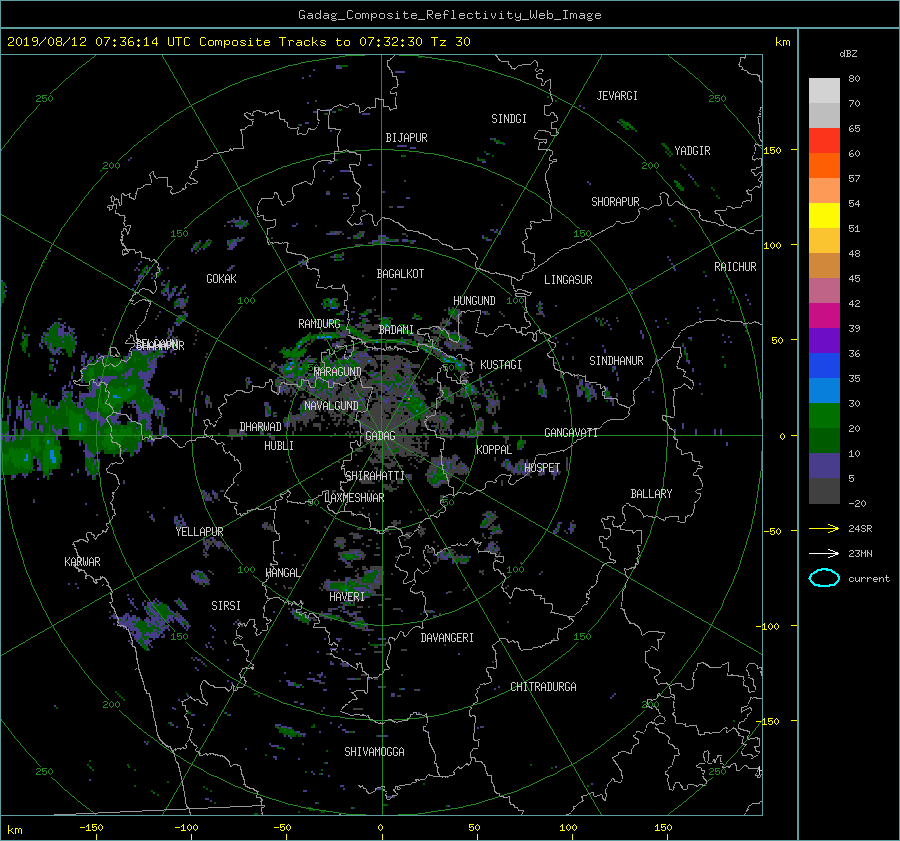Image resolution: width=900 pixels, height=841 pixels.
Task: Click the 2019/08/12 07:36:14 UTC timestamp
Action: click(91, 42)
